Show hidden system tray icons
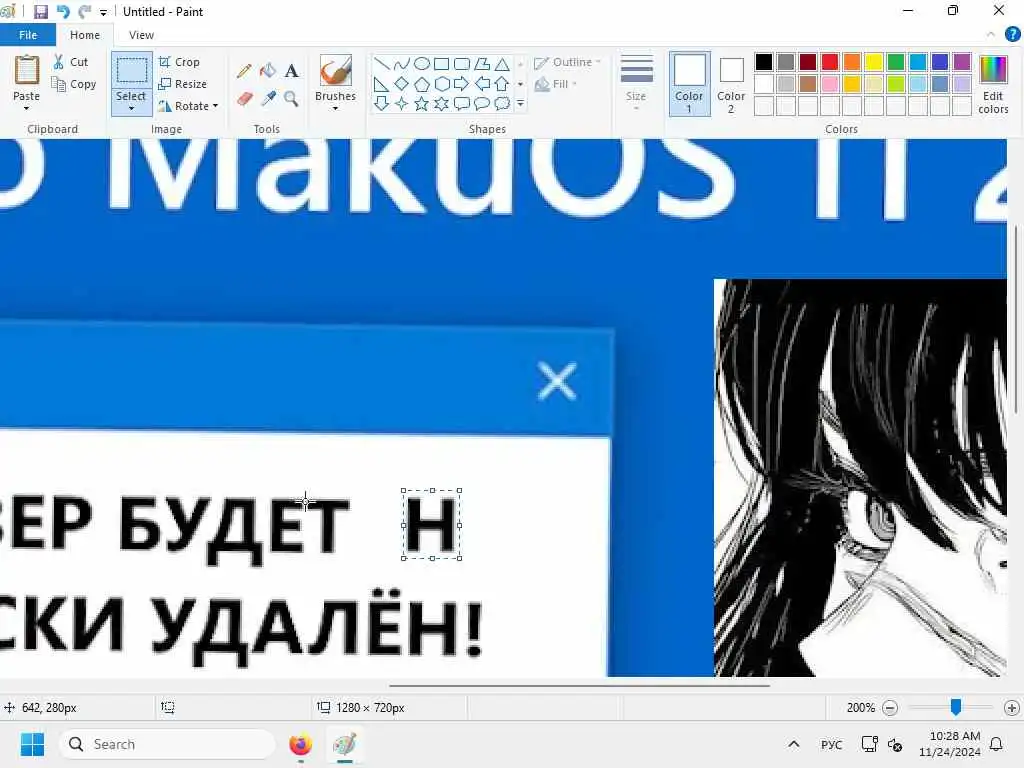This screenshot has width=1024, height=768. pyautogui.click(x=793, y=744)
